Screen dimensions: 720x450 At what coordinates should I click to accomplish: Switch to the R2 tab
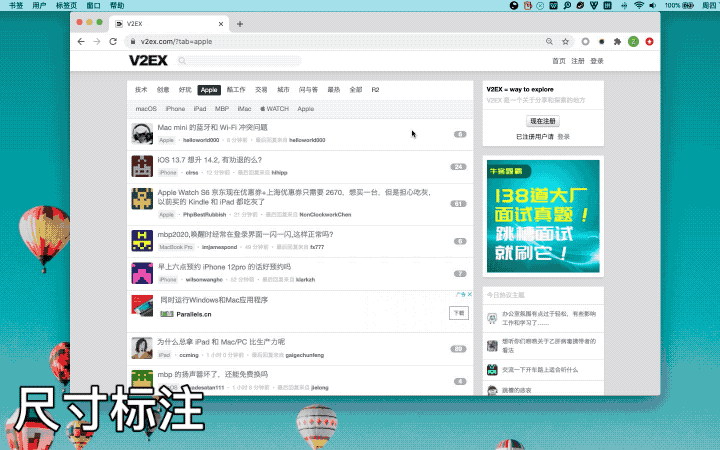pyautogui.click(x=375, y=90)
